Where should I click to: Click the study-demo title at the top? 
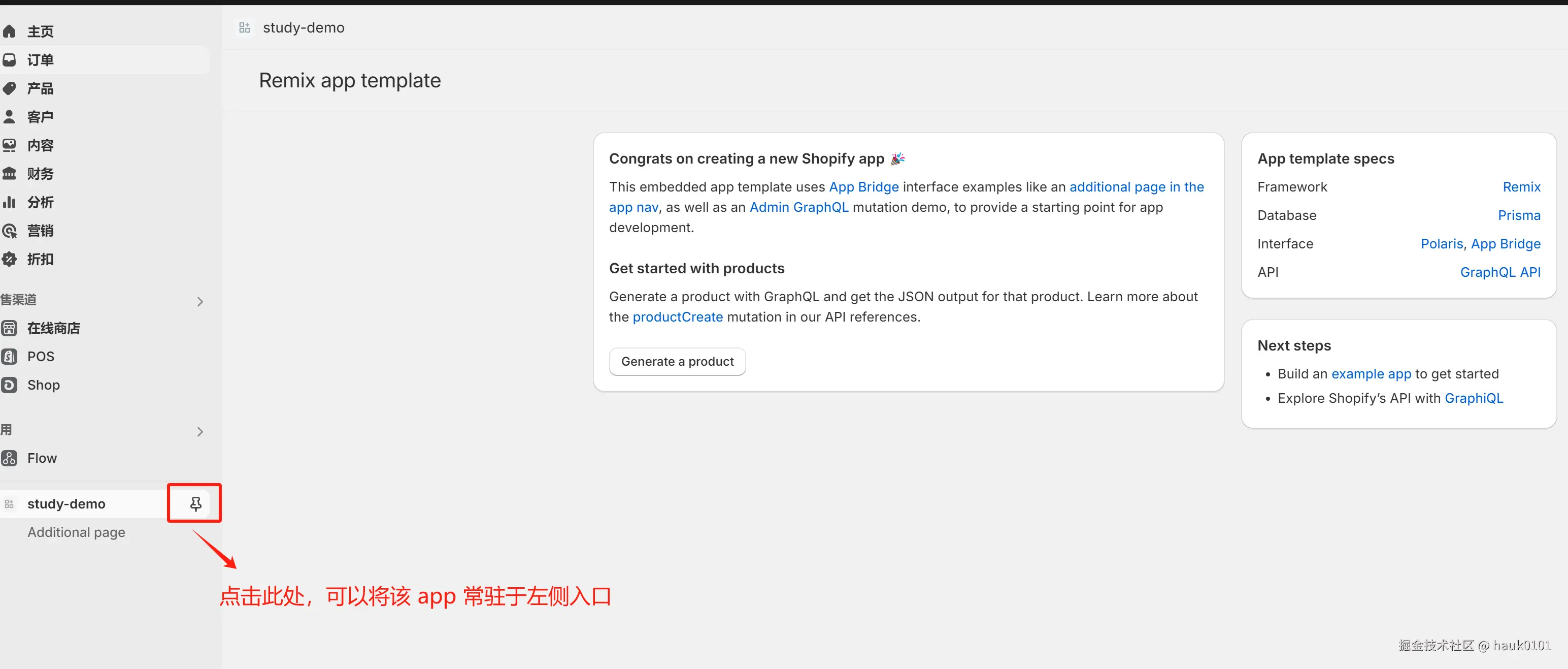click(303, 27)
